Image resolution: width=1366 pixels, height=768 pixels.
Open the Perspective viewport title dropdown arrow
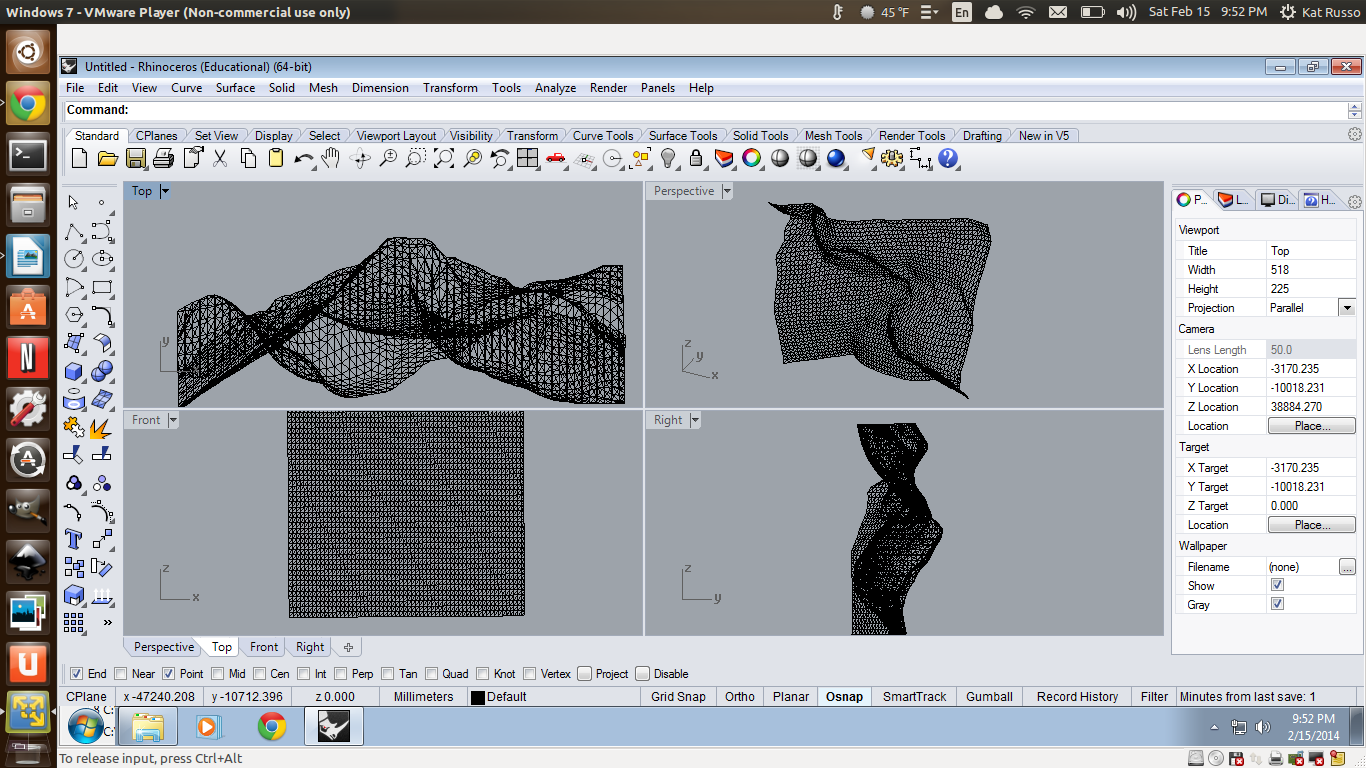coord(727,191)
